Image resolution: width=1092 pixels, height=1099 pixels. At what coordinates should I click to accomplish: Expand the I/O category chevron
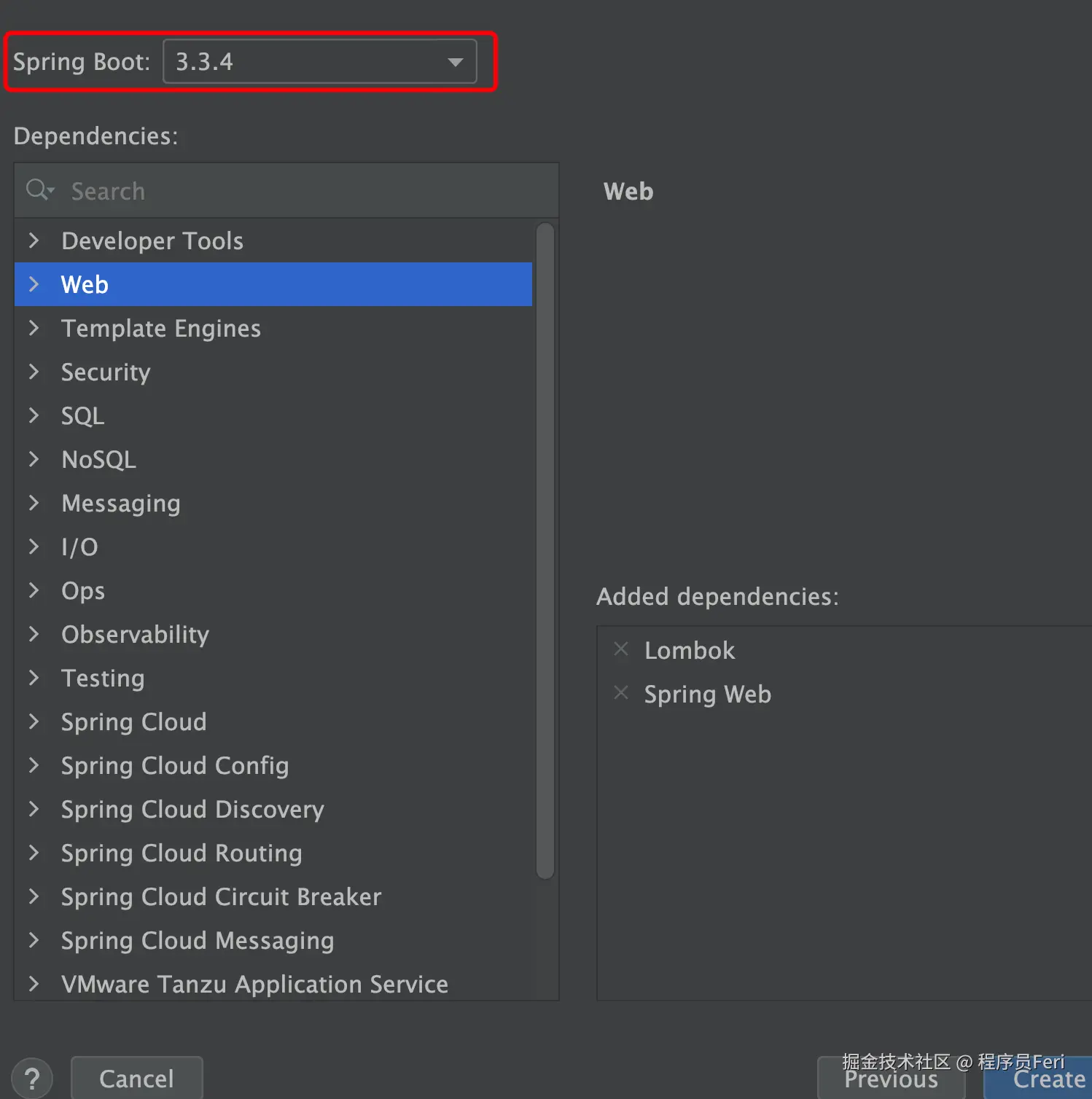pyautogui.click(x=34, y=547)
